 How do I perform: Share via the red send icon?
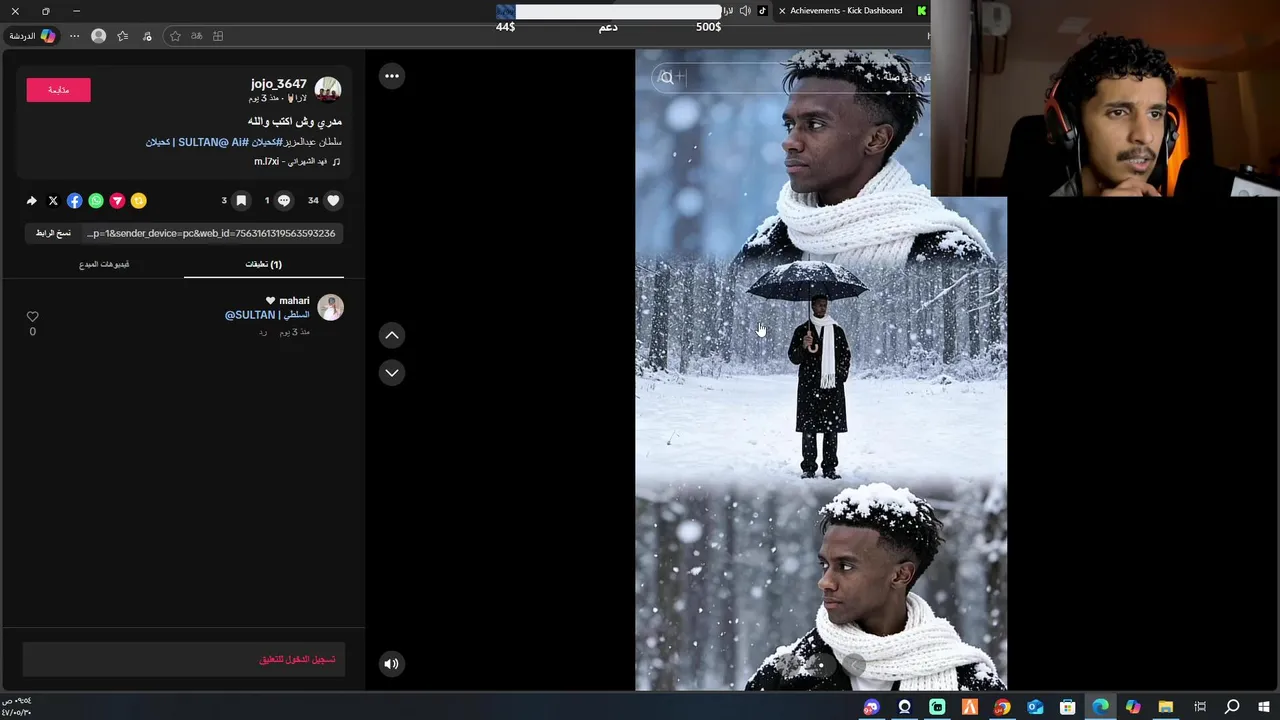coord(117,201)
